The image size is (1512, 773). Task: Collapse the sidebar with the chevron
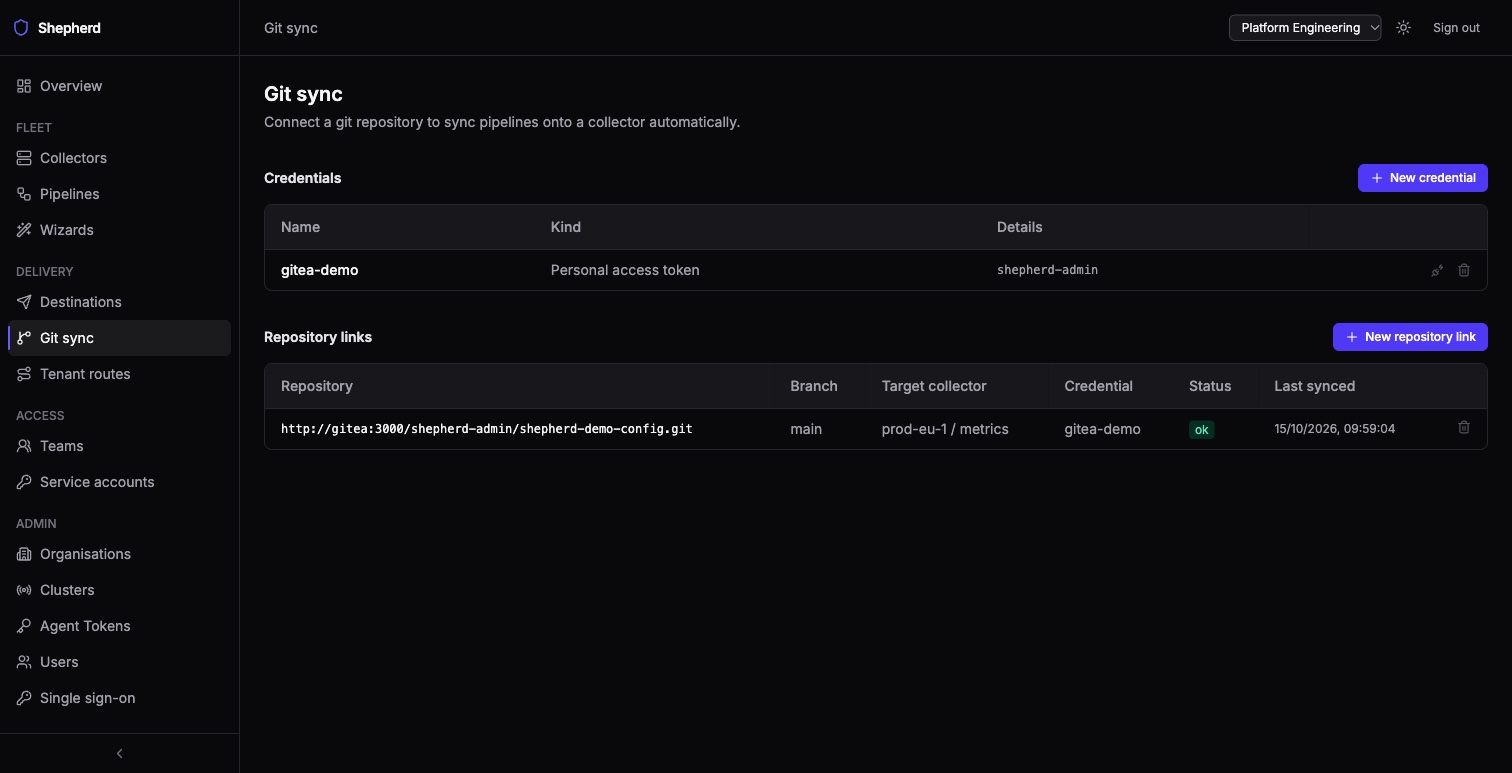(x=120, y=753)
